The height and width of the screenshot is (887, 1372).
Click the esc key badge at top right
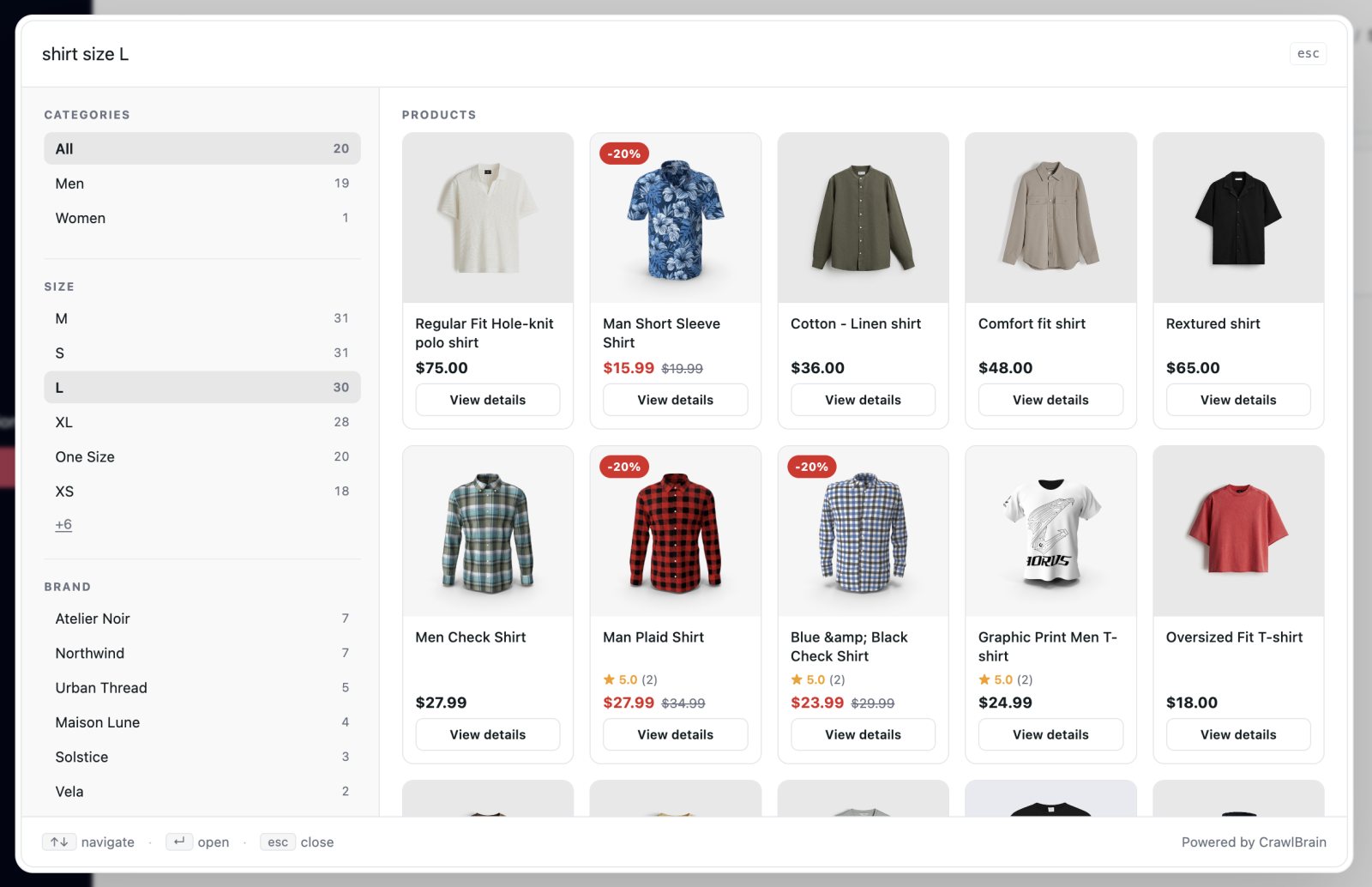(1308, 53)
